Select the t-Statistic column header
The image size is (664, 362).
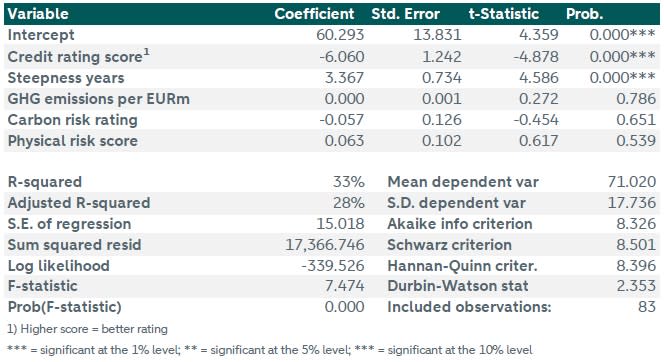click(x=504, y=14)
